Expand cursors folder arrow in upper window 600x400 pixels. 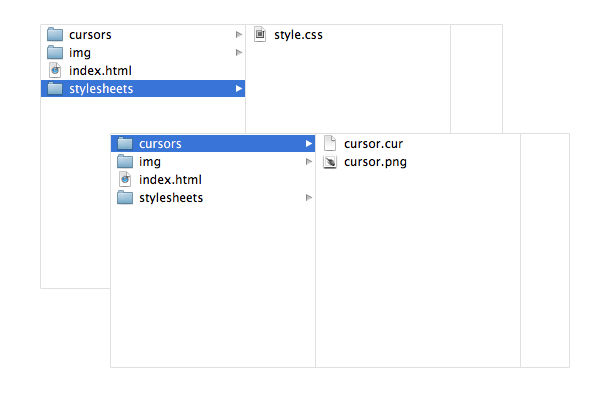[x=239, y=34]
